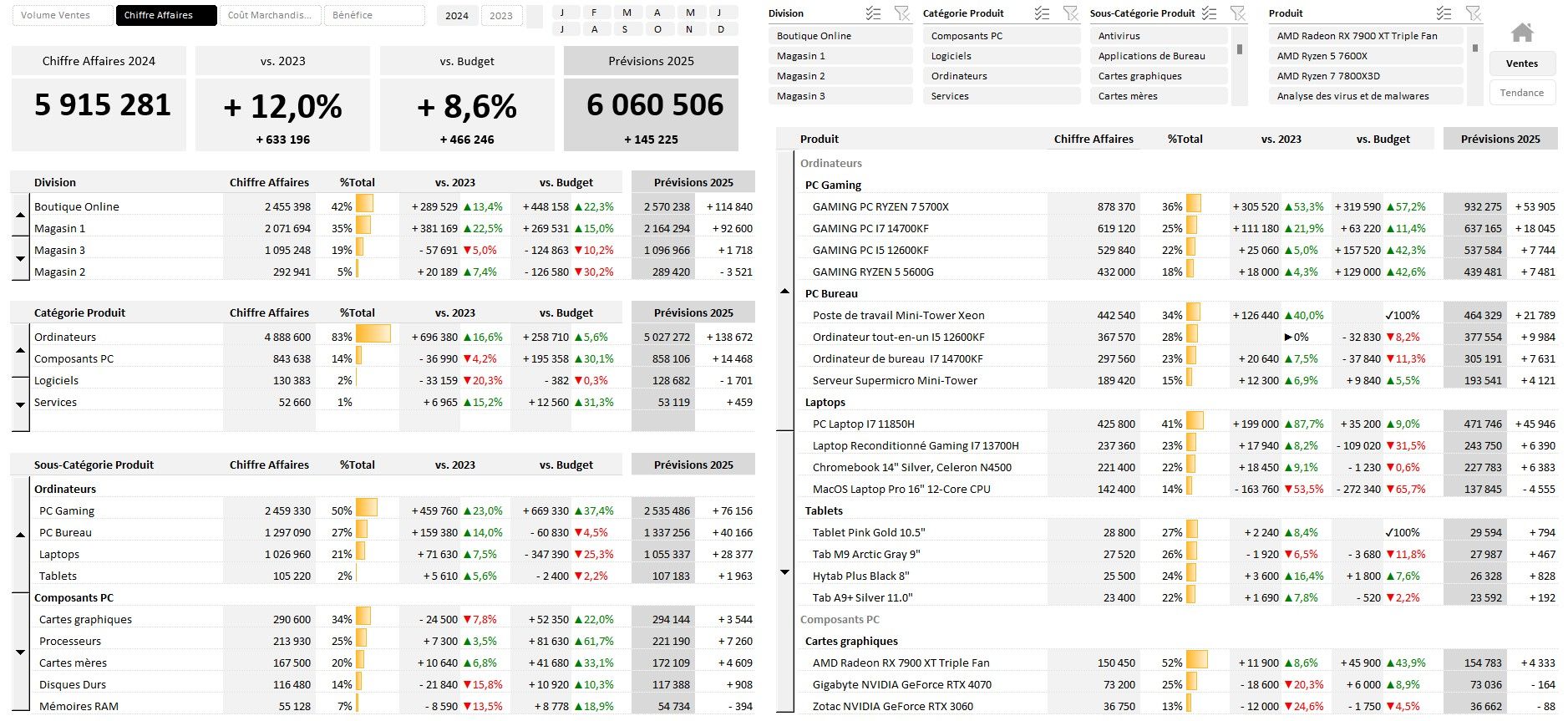Click Boutique Online row in Division table
This screenshot has height=721, width=1568.
tap(393, 206)
